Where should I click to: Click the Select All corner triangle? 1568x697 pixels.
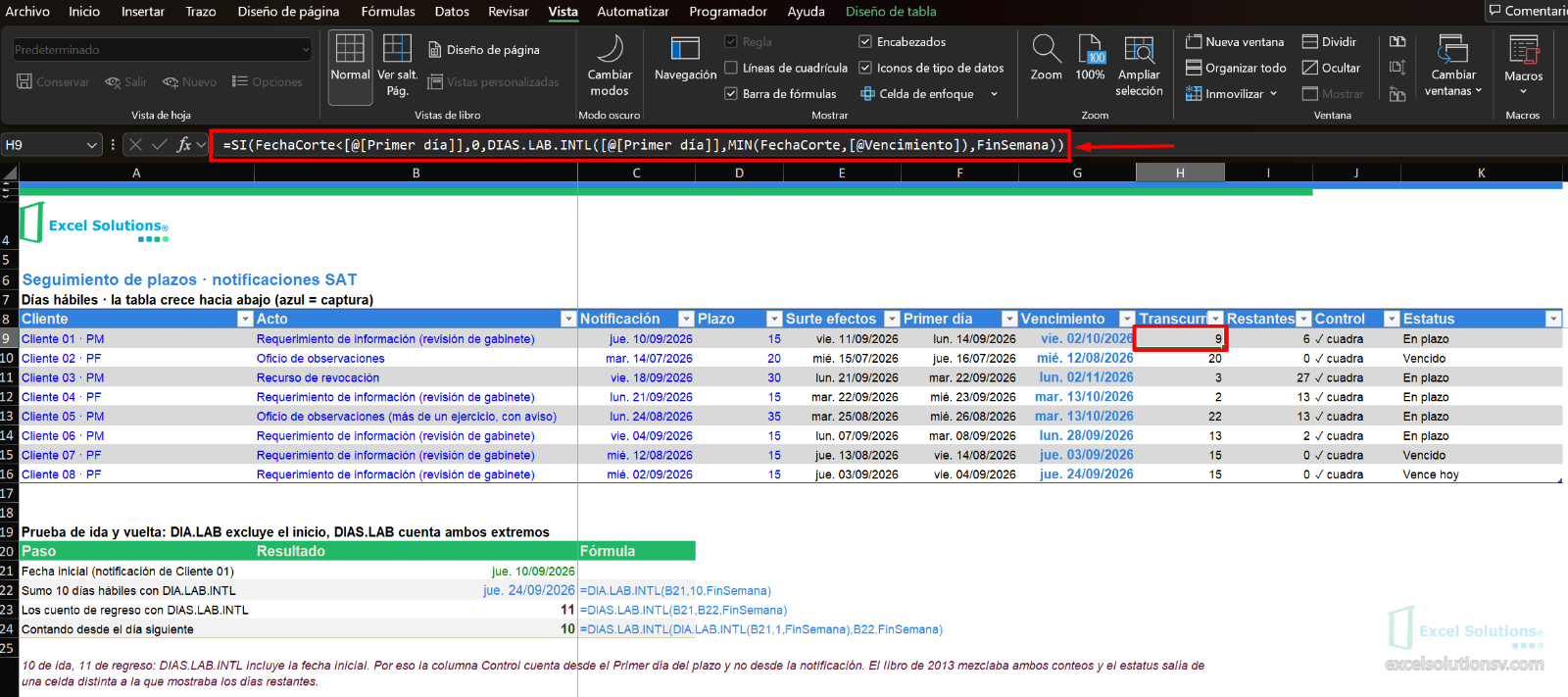pyautogui.click(x=10, y=174)
